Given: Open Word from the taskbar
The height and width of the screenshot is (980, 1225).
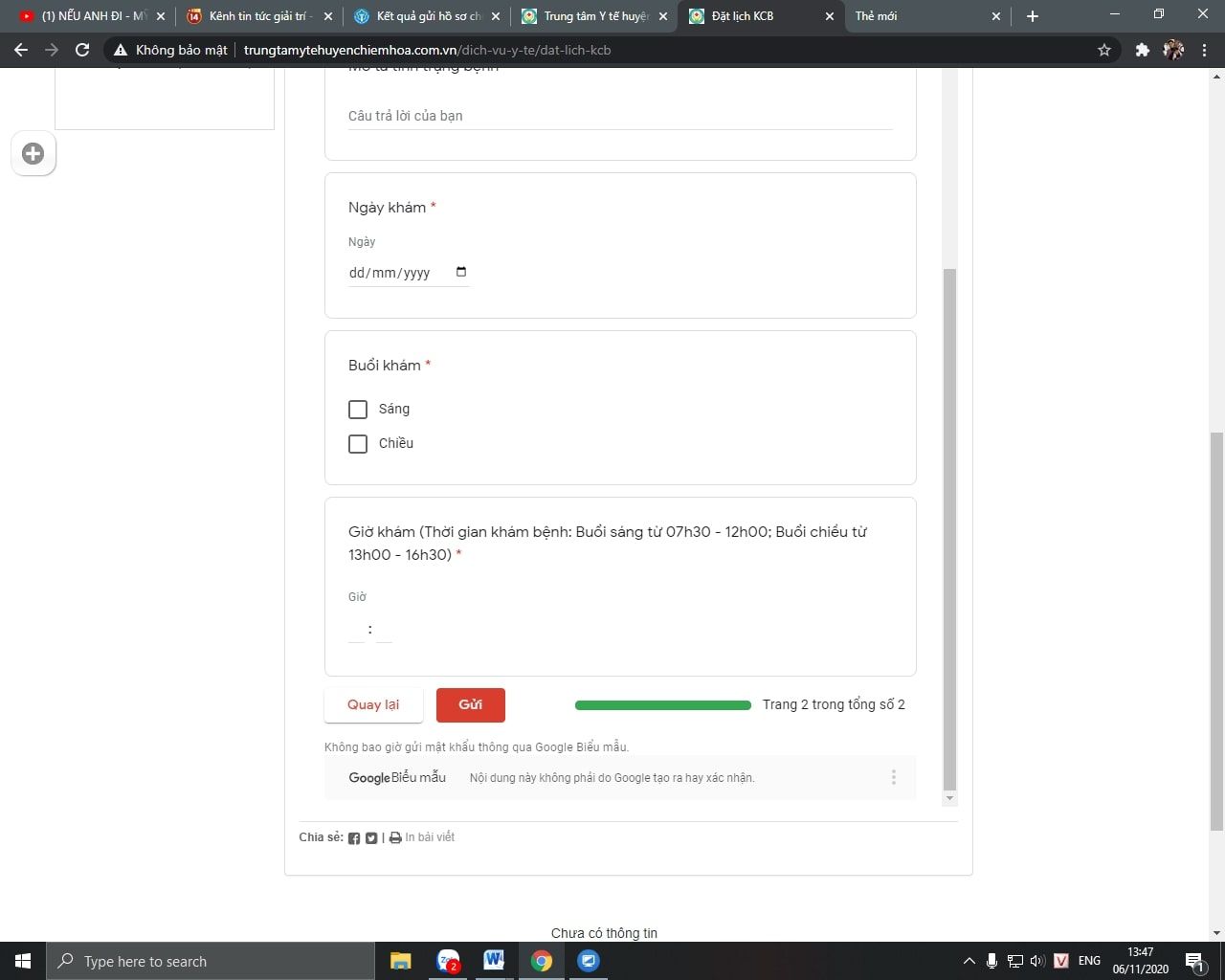Looking at the screenshot, I should (494, 961).
